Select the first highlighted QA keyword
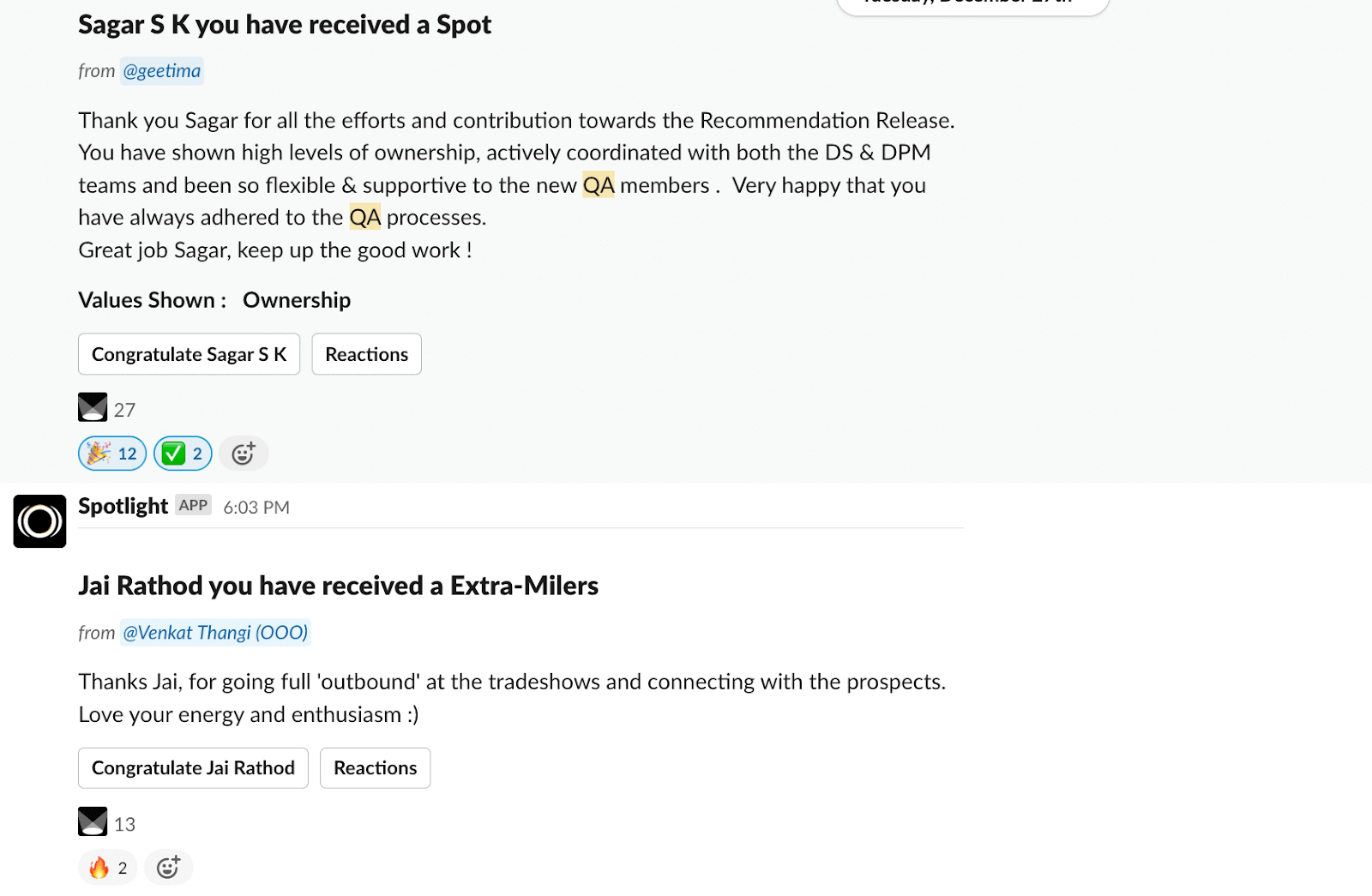Viewport: 1372px width, 896px height. [x=599, y=184]
